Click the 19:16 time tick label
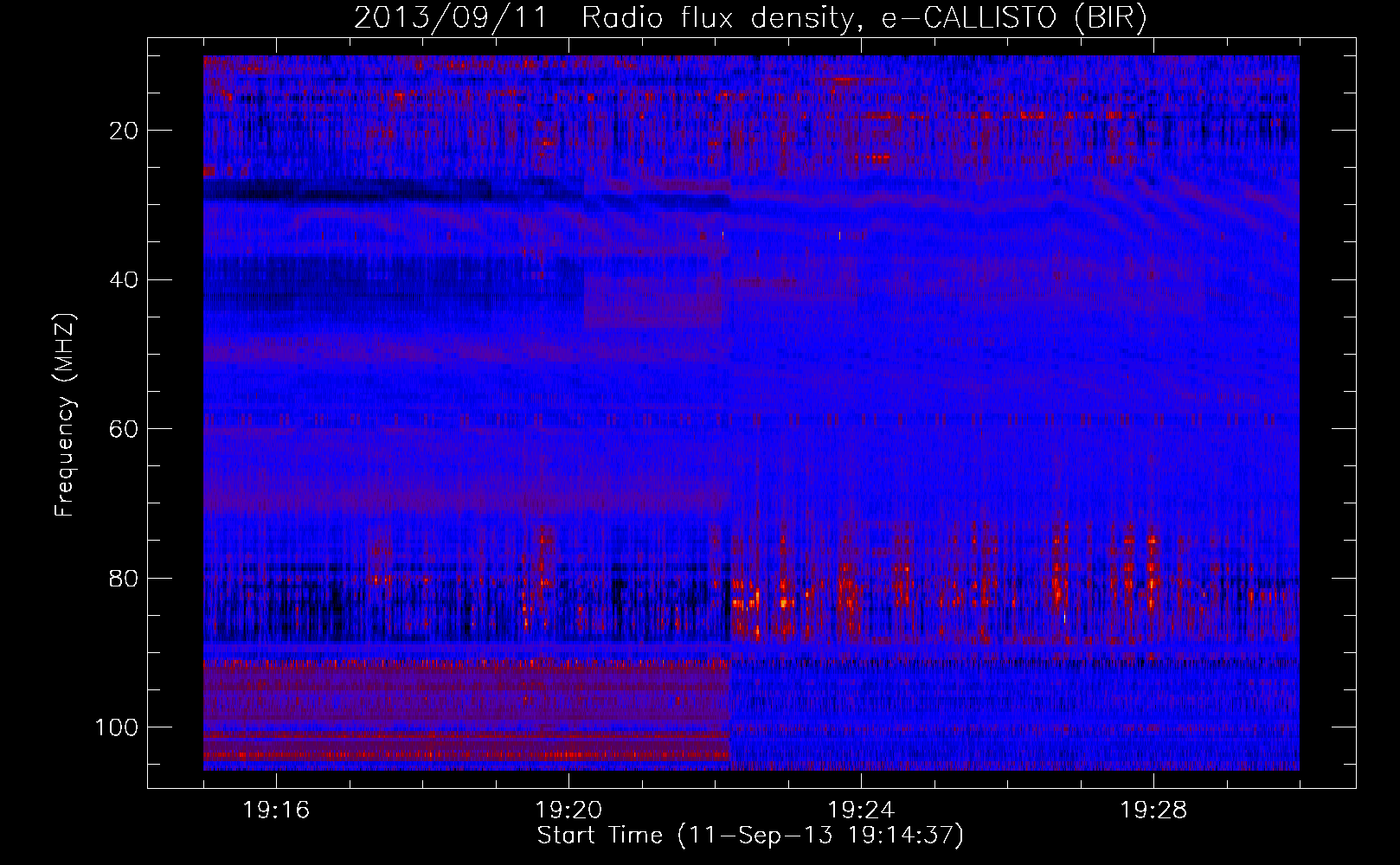This screenshot has width=1400, height=865. click(x=276, y=811)
